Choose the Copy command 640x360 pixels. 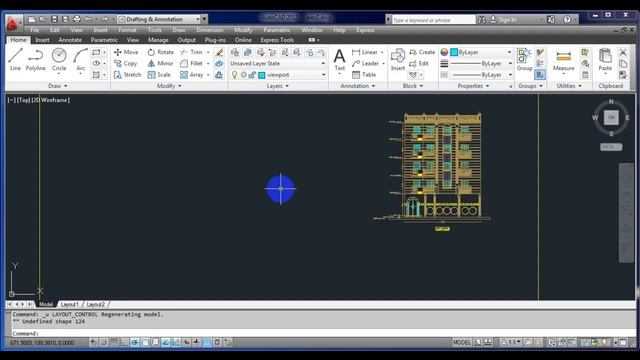point(125,64)
